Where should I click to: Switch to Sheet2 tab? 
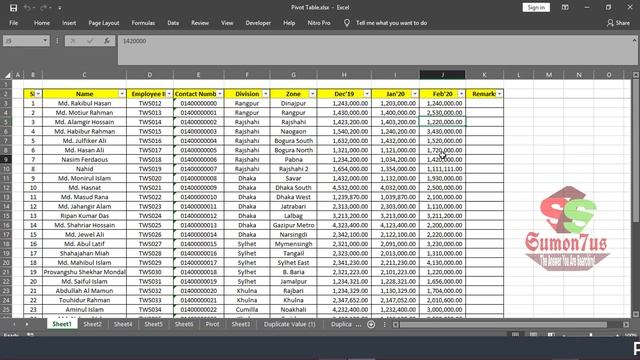click(x=92, y=324)
